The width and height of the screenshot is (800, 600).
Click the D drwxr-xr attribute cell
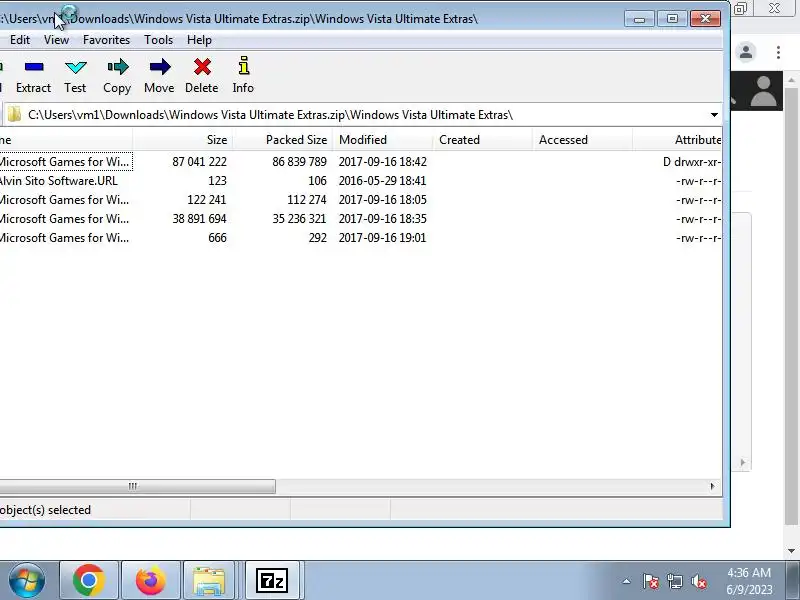point(692,162)
